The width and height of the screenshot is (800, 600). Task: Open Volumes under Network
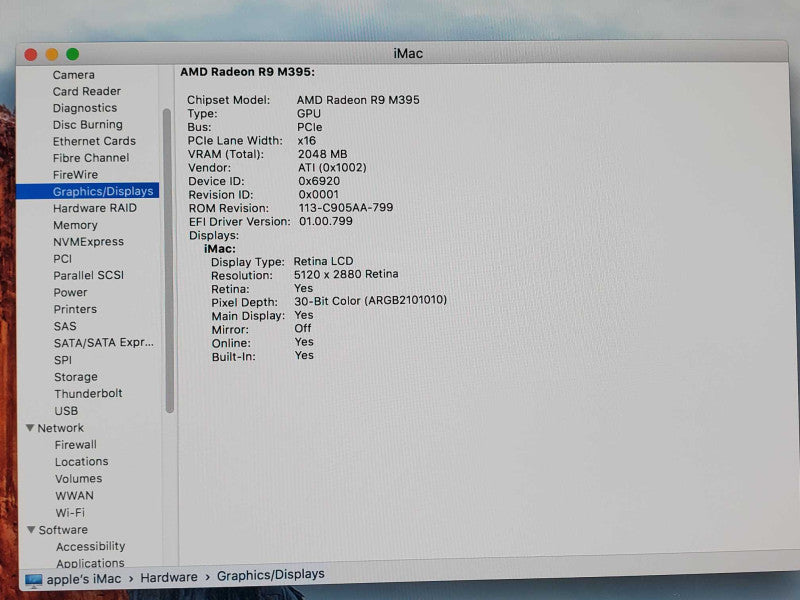point(79,479)
